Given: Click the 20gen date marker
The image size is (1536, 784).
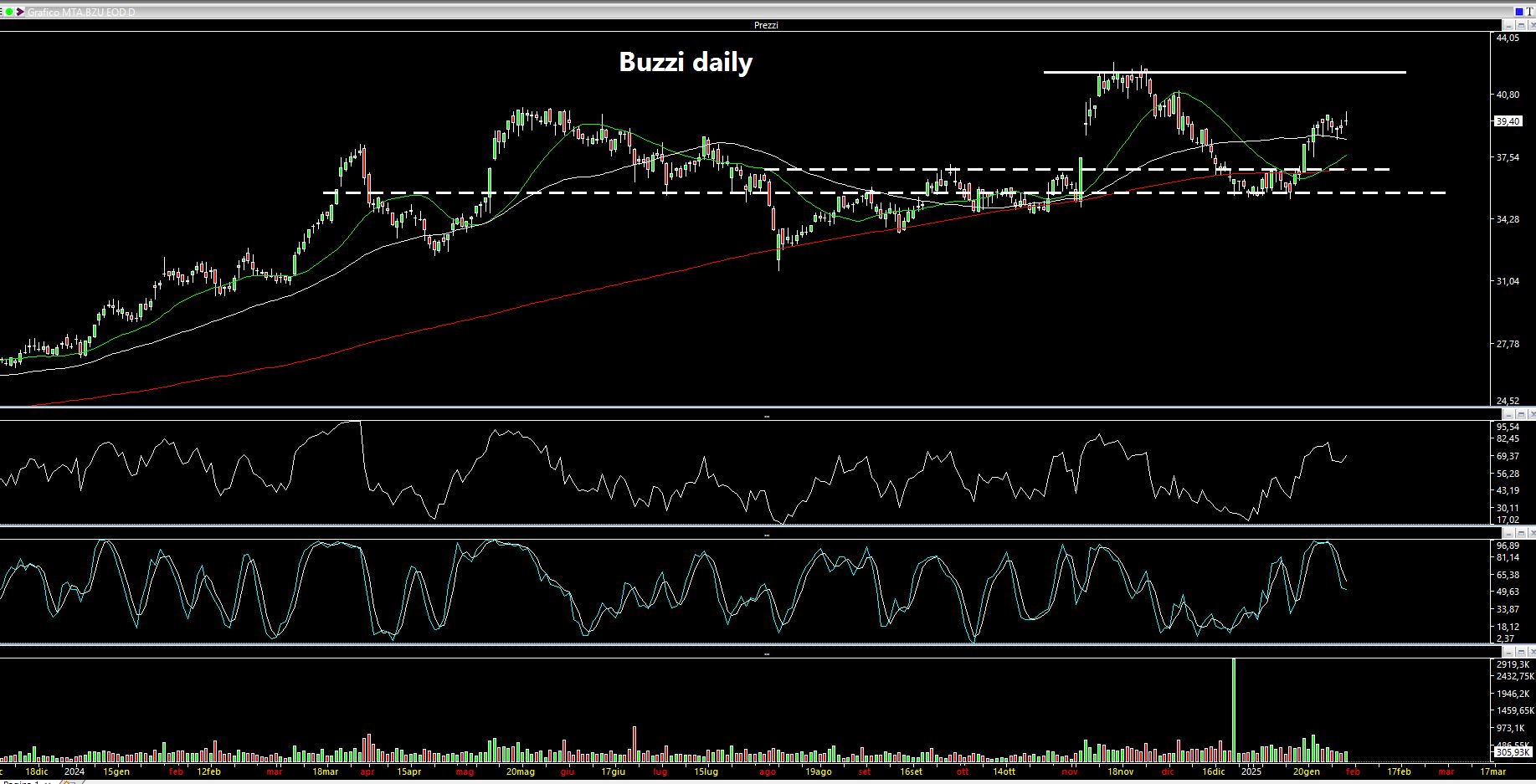Looking at the screenshot, I should pos(1306,771).
